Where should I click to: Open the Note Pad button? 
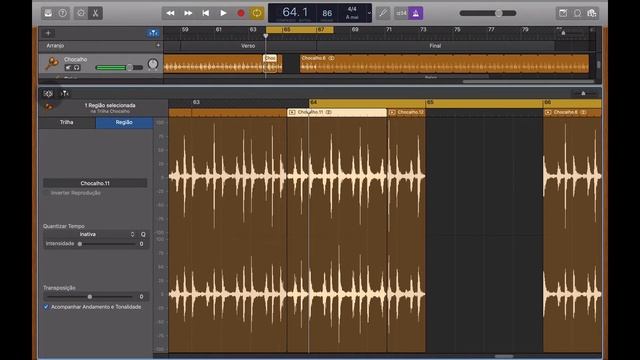point(563,13)
